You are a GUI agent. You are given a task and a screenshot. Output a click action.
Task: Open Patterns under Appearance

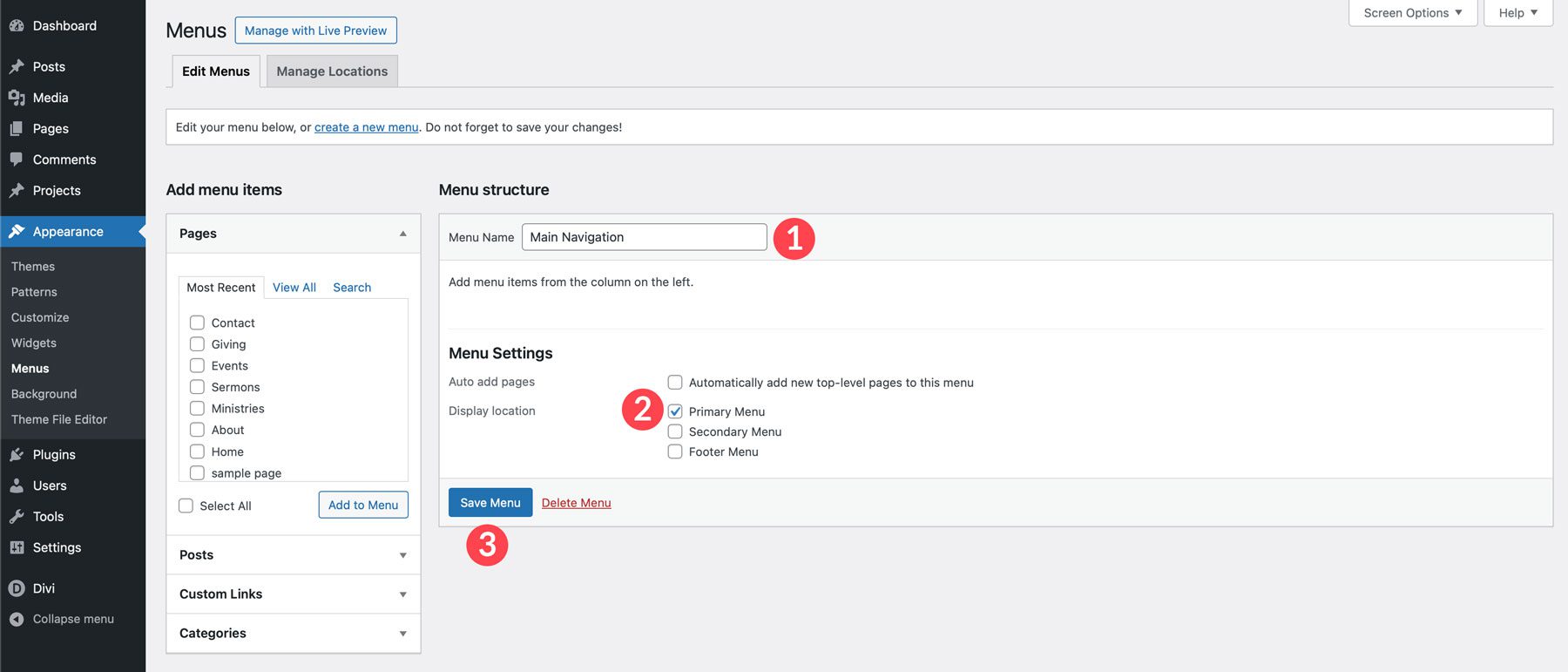(34, 292)
